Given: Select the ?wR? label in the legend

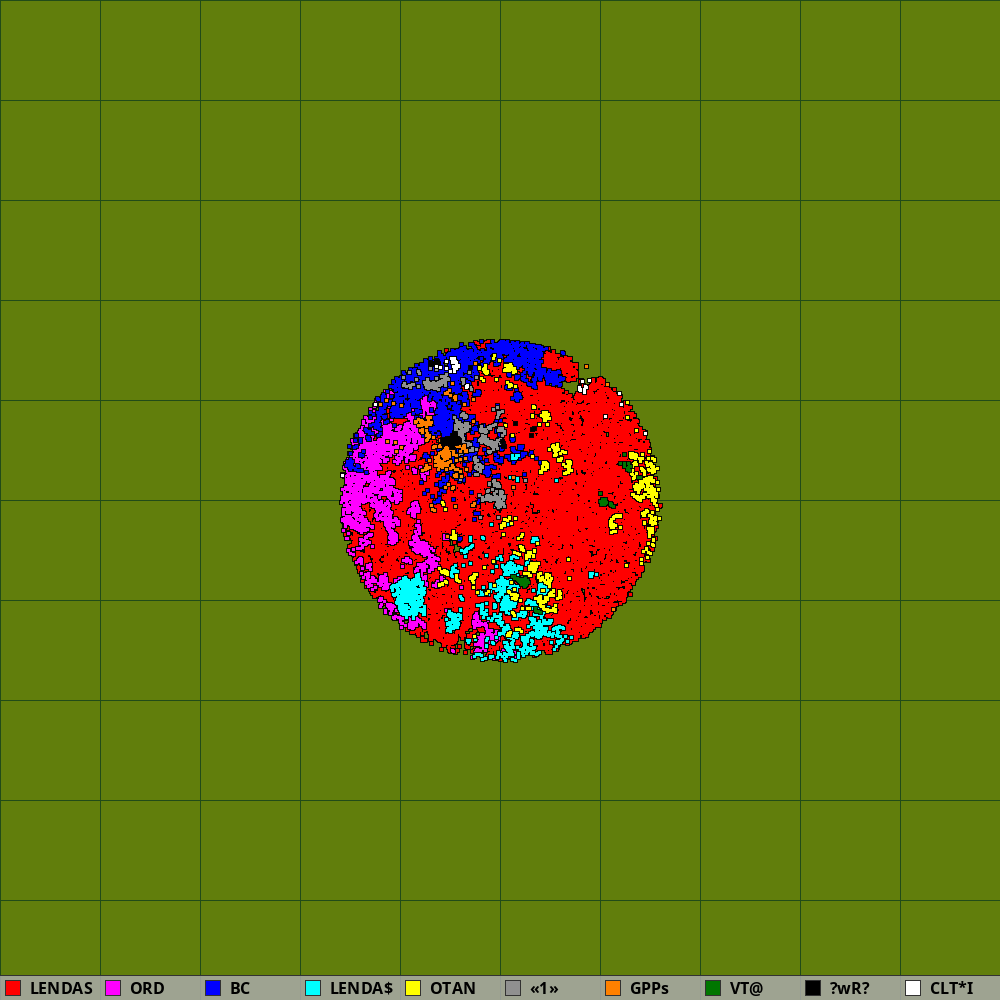Looking at the screenshot, I should pyautogui.click(x=849, y=988).
